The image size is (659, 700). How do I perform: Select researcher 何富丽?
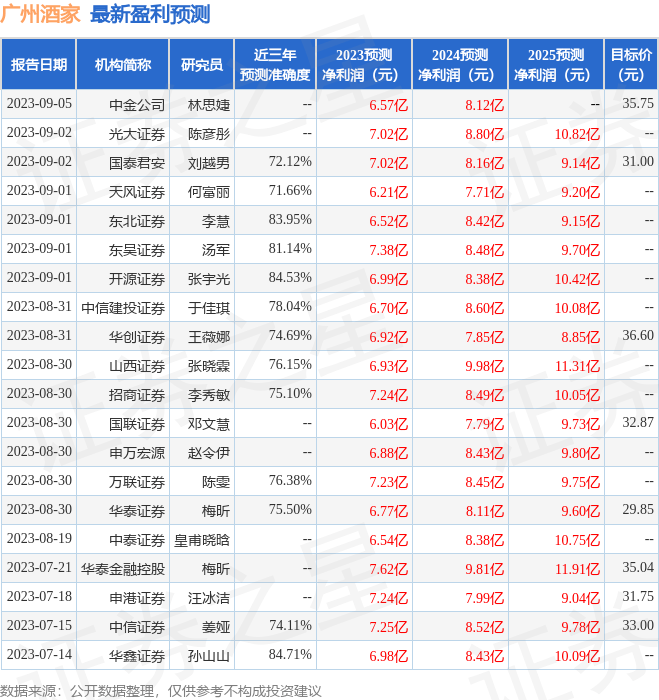click(x=209, y=192)
